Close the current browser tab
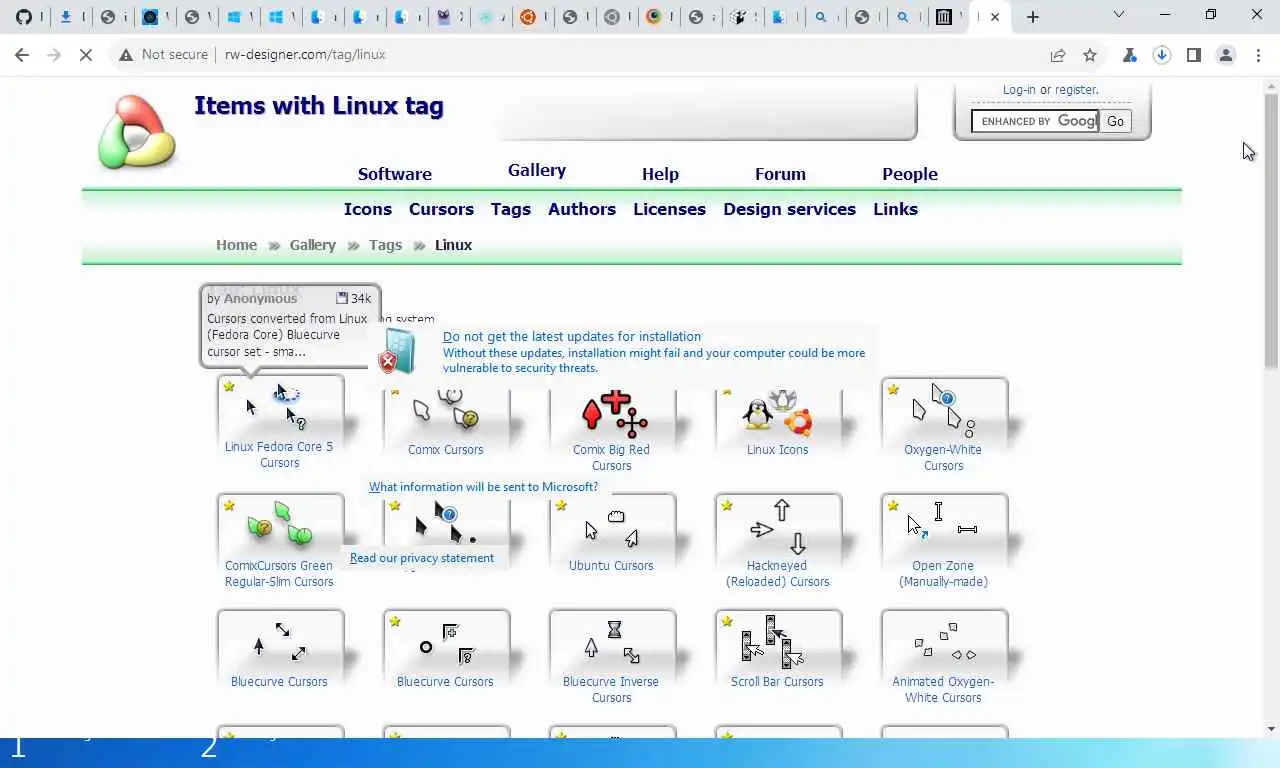Viewport: 1280px width, 768px height. 995,17
